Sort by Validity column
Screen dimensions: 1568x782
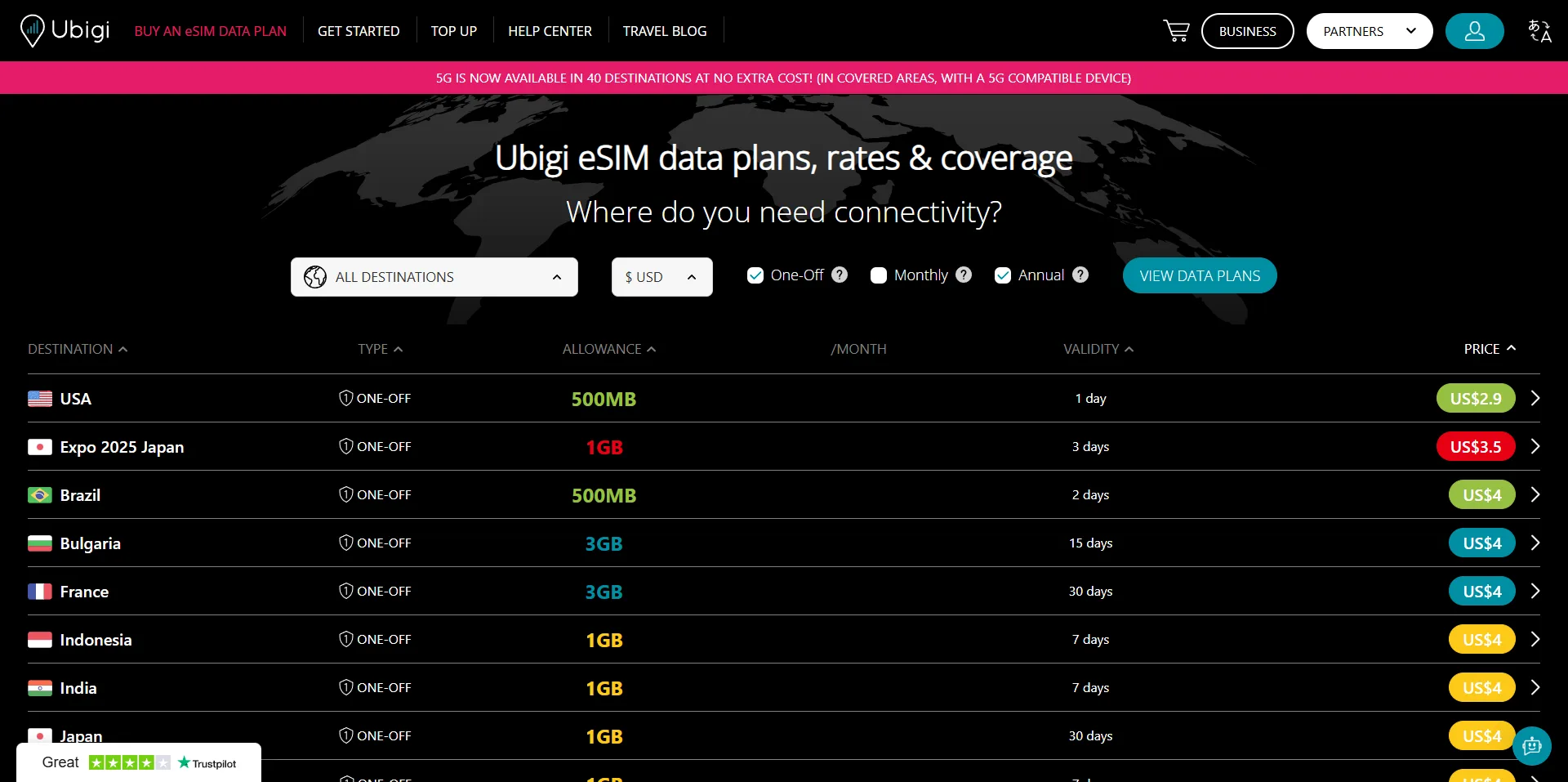(1098, 349)
